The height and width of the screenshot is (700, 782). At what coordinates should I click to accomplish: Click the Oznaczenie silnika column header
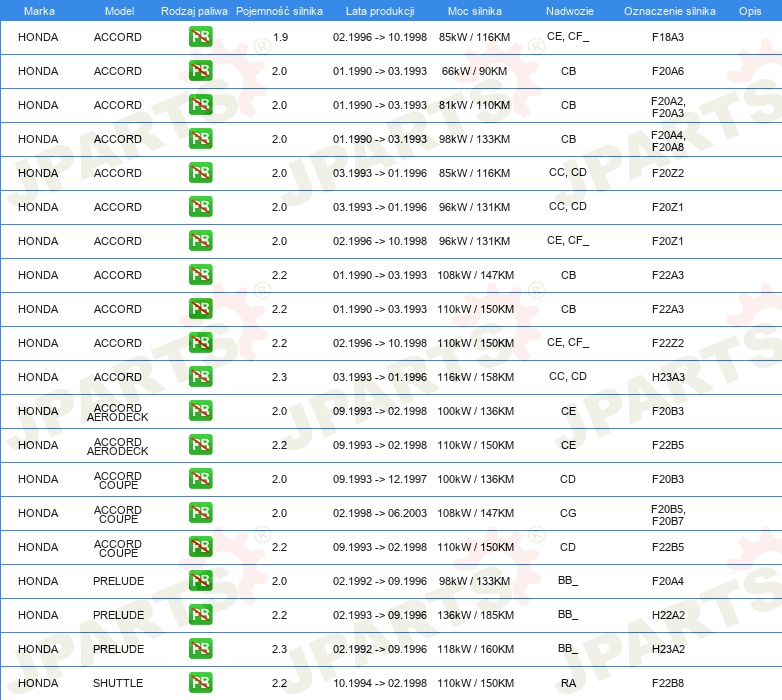[x=669, y=11]
